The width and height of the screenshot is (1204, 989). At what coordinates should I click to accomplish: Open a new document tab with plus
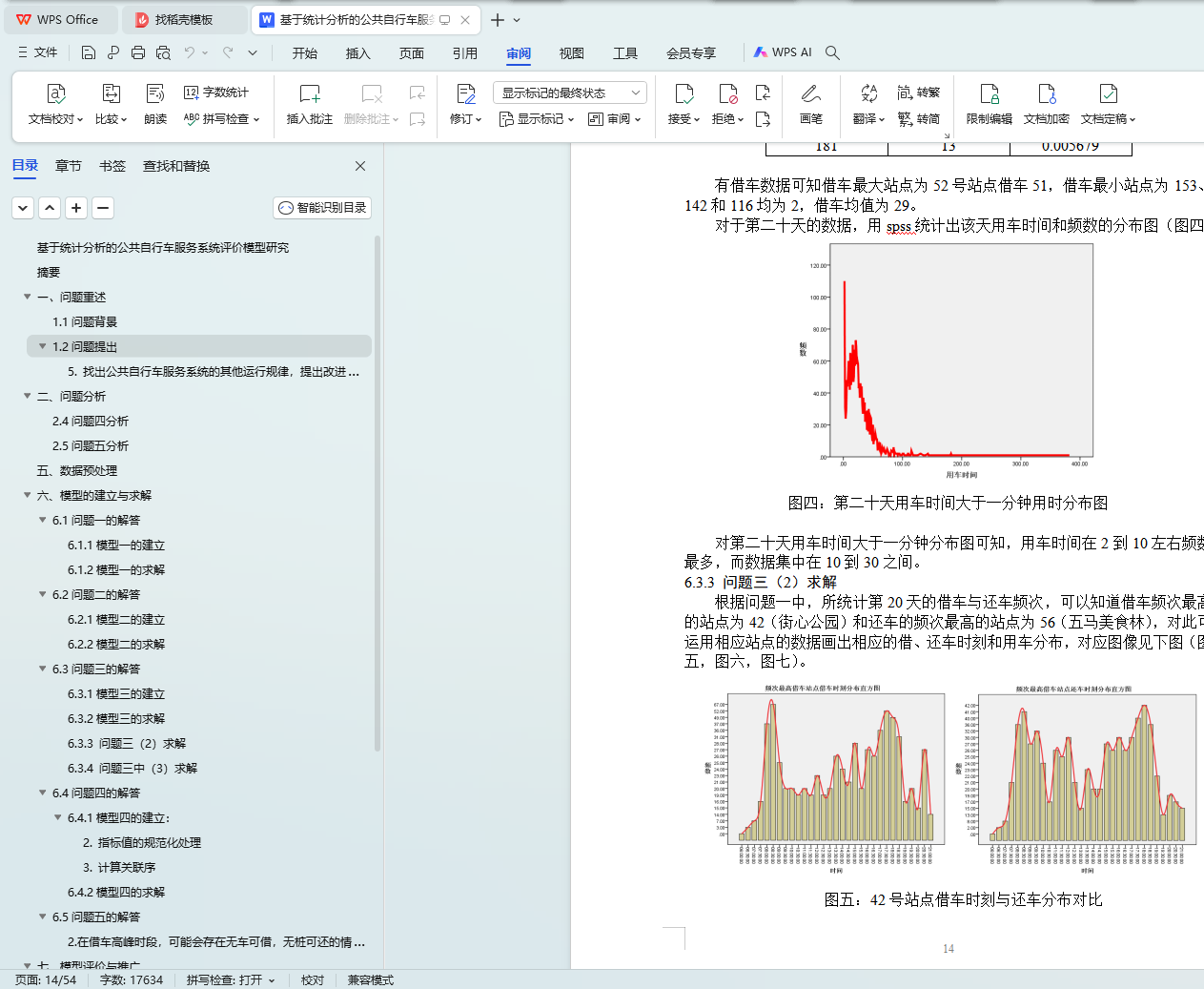(x=497, y=19)
